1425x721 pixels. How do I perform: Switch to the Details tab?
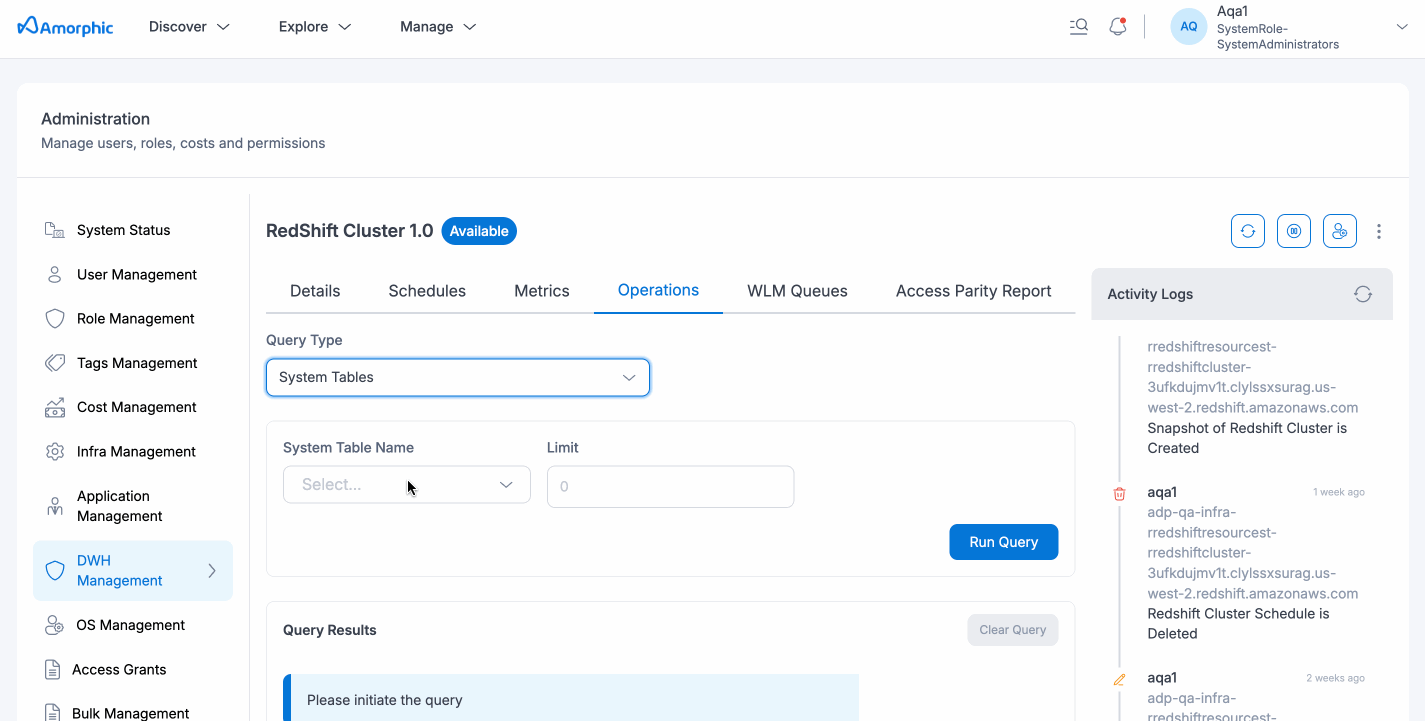tap(315, 291)
